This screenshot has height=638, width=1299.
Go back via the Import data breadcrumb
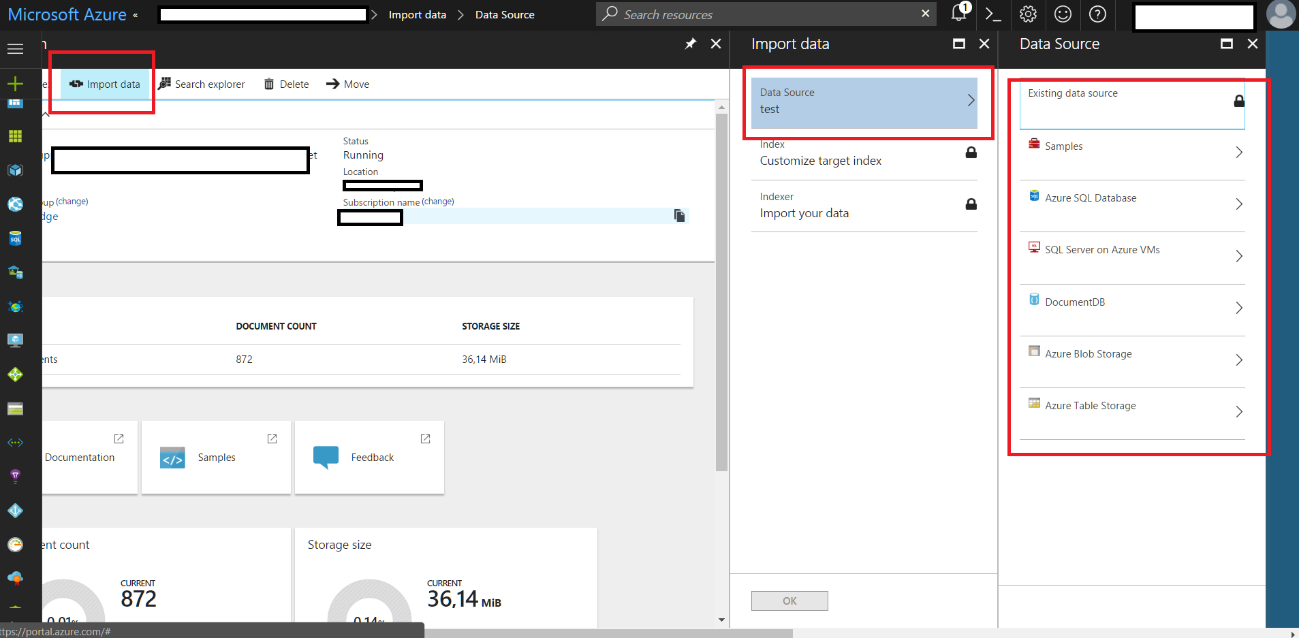416,14
